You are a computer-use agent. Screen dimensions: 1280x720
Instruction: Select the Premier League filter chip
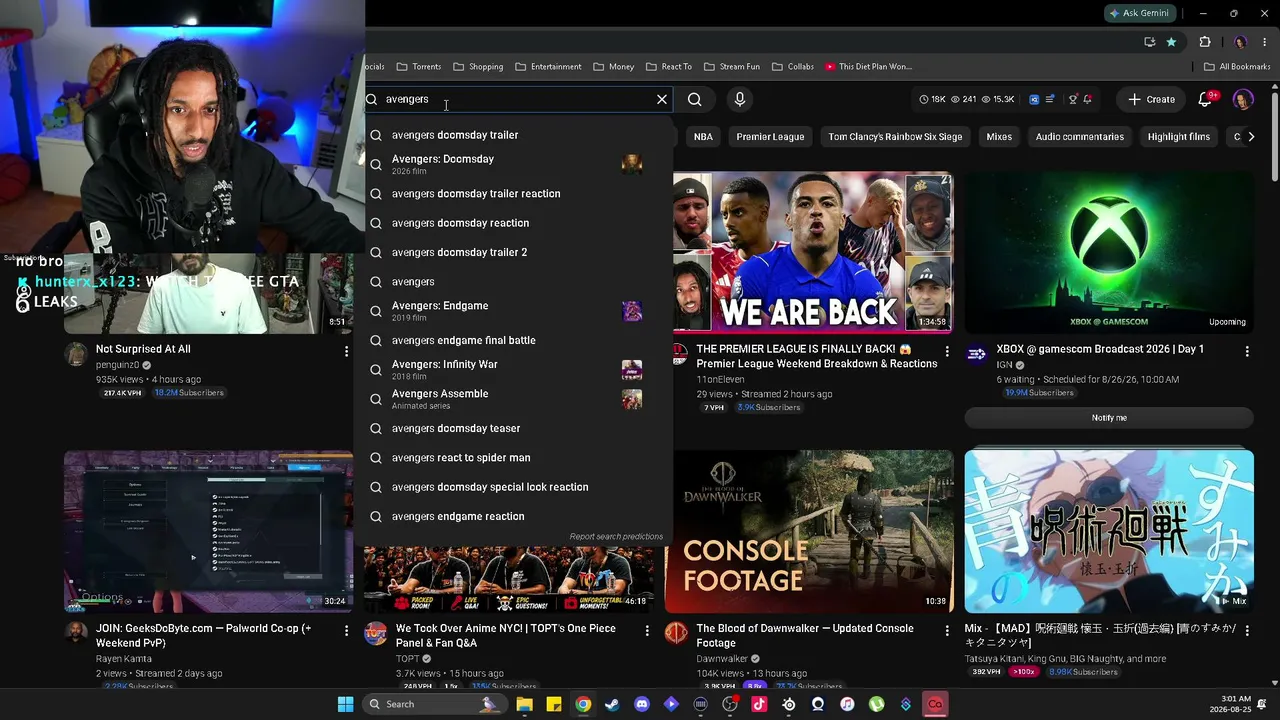pyautogui.click(x=770, y=137)
